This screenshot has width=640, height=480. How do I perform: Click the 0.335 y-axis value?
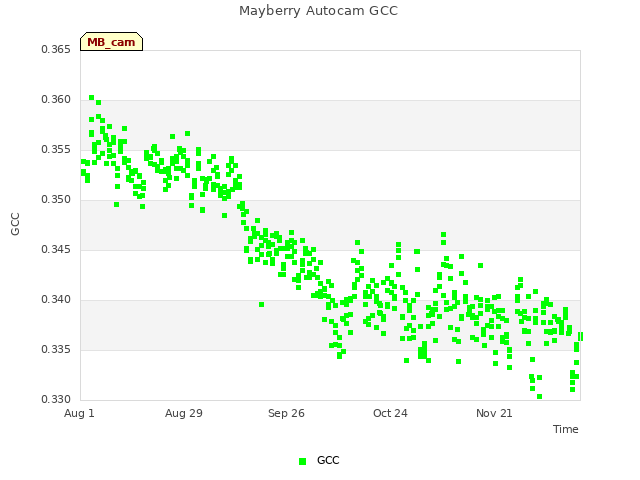[x=56, y=349]
